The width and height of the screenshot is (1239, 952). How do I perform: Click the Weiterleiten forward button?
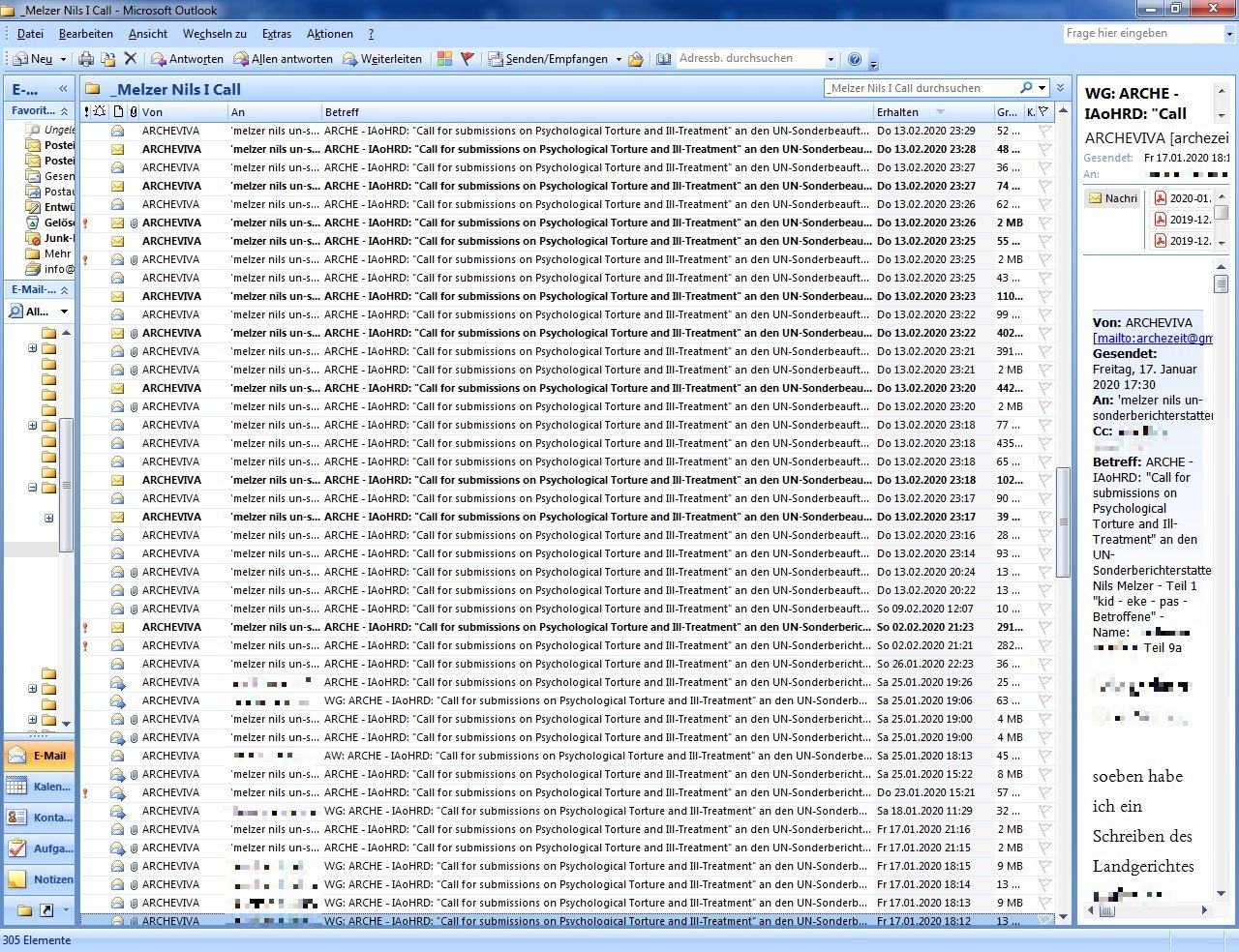(x=382, y=59)
